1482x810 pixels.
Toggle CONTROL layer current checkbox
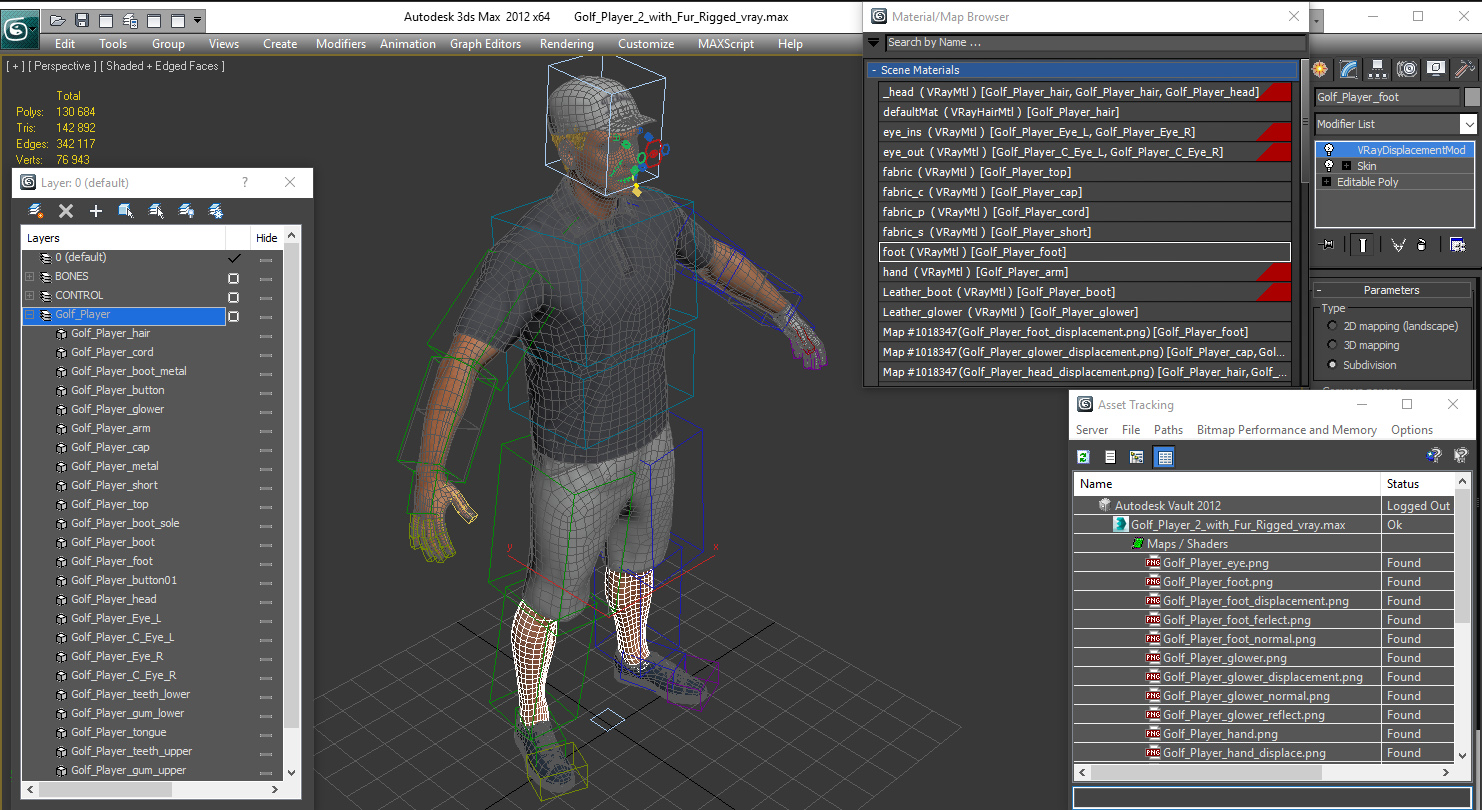click(233, 296)
